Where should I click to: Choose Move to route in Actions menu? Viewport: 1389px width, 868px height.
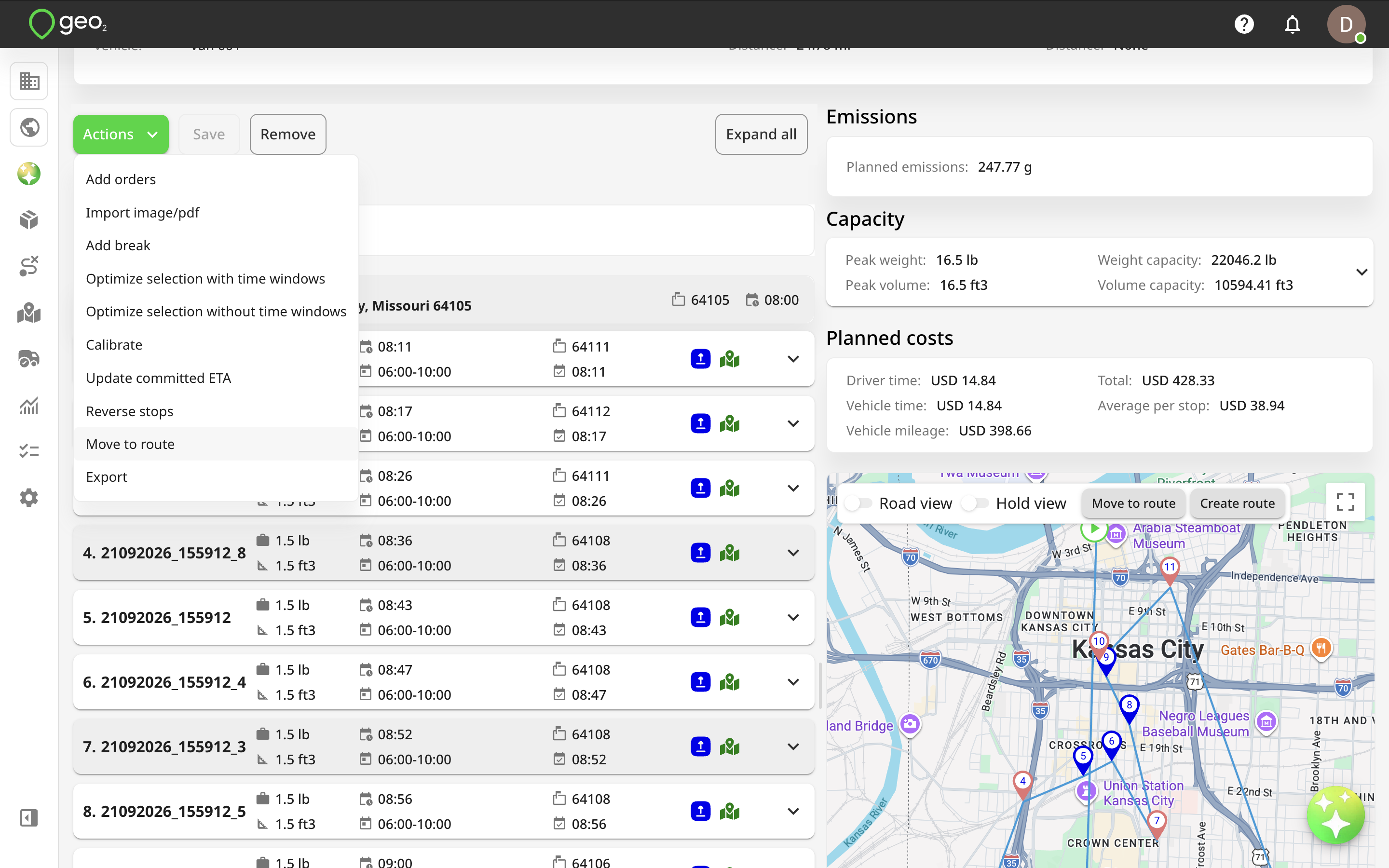(x=217, y=444)
